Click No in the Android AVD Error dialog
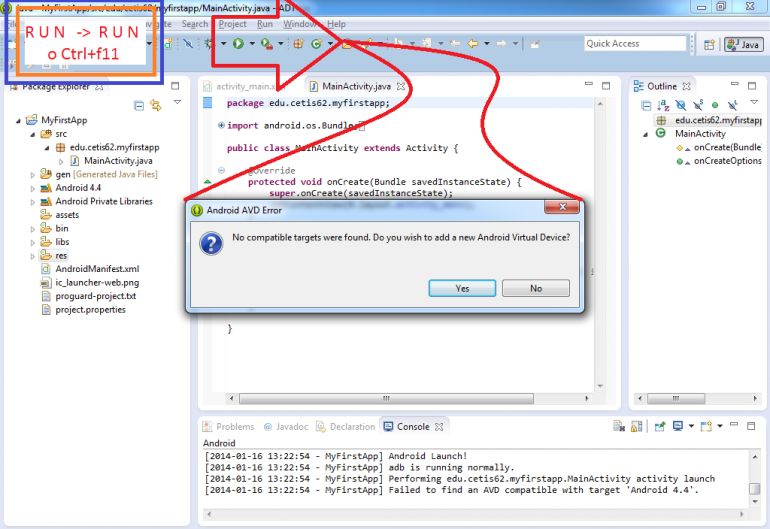770x529 pixels. (536, 288)
